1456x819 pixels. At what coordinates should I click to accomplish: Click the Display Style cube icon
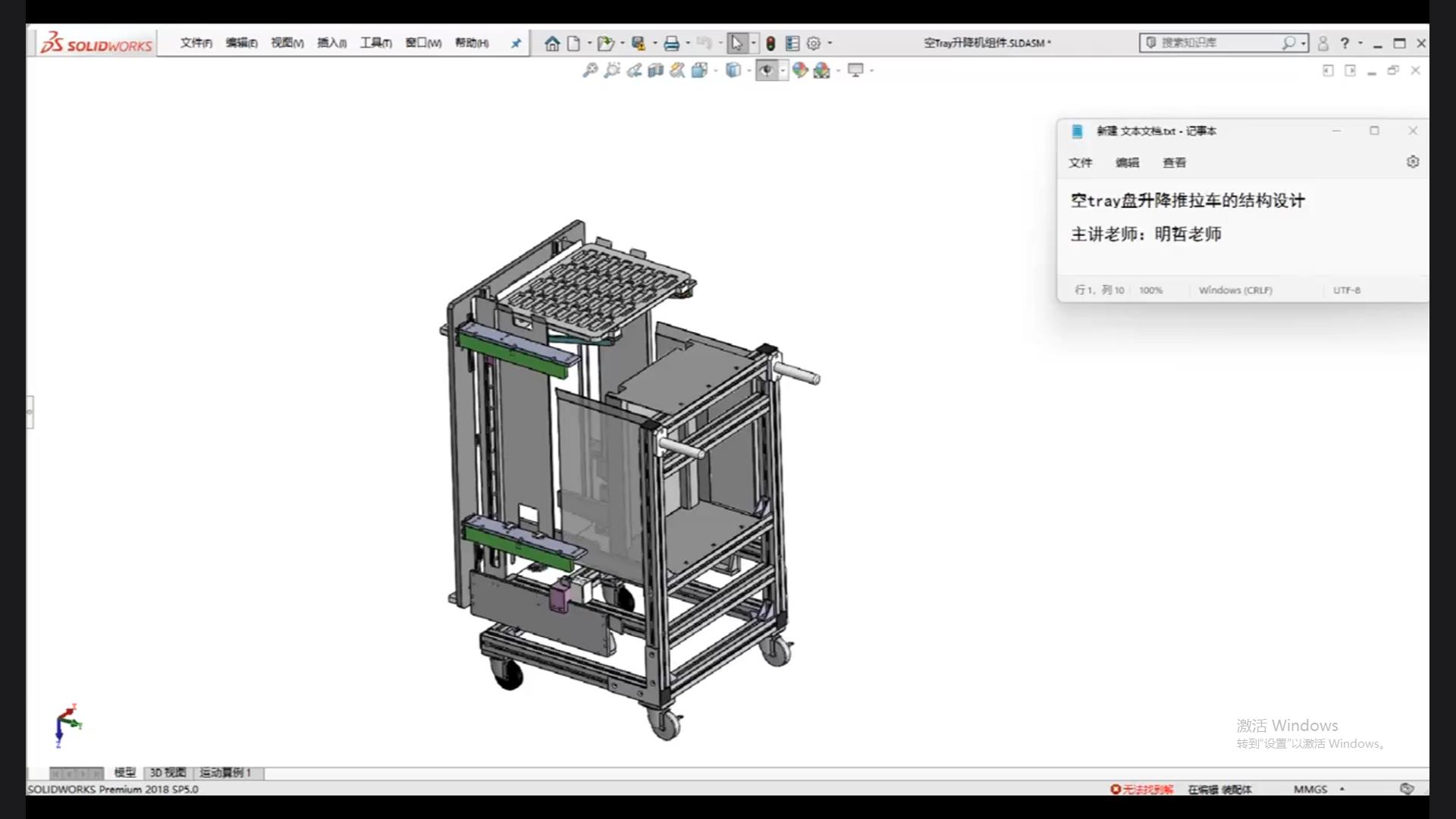pyautogui.click(x=733, y=71)
